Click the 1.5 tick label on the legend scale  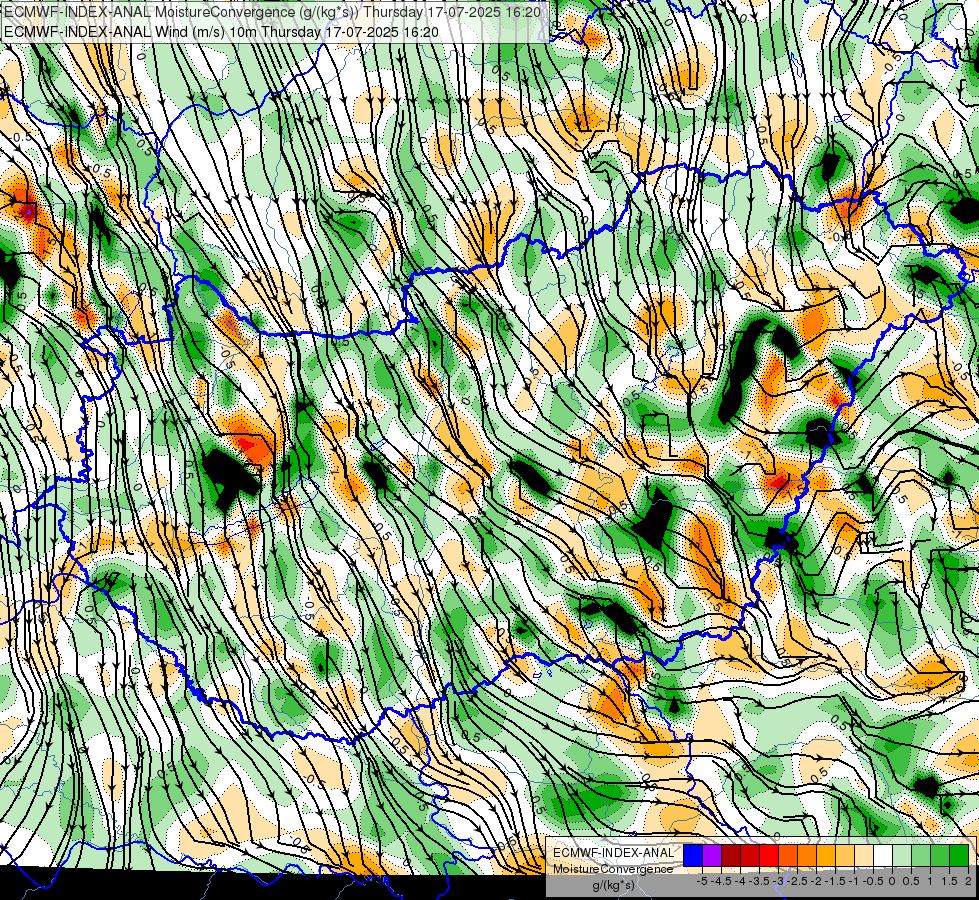click(x=948, y=881)
